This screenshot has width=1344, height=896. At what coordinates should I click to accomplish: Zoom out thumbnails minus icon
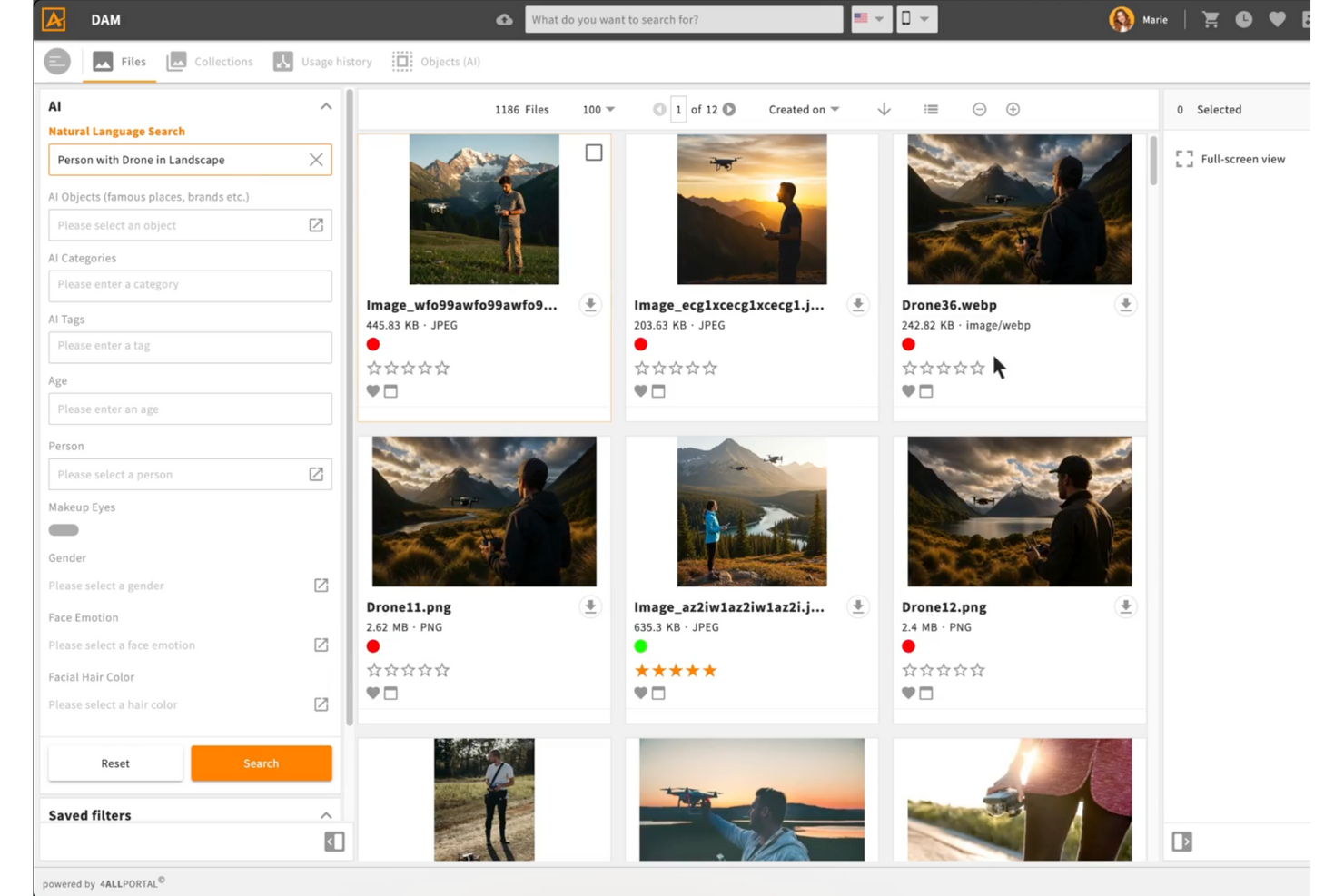pyautogui.click(x=979, y=110)
